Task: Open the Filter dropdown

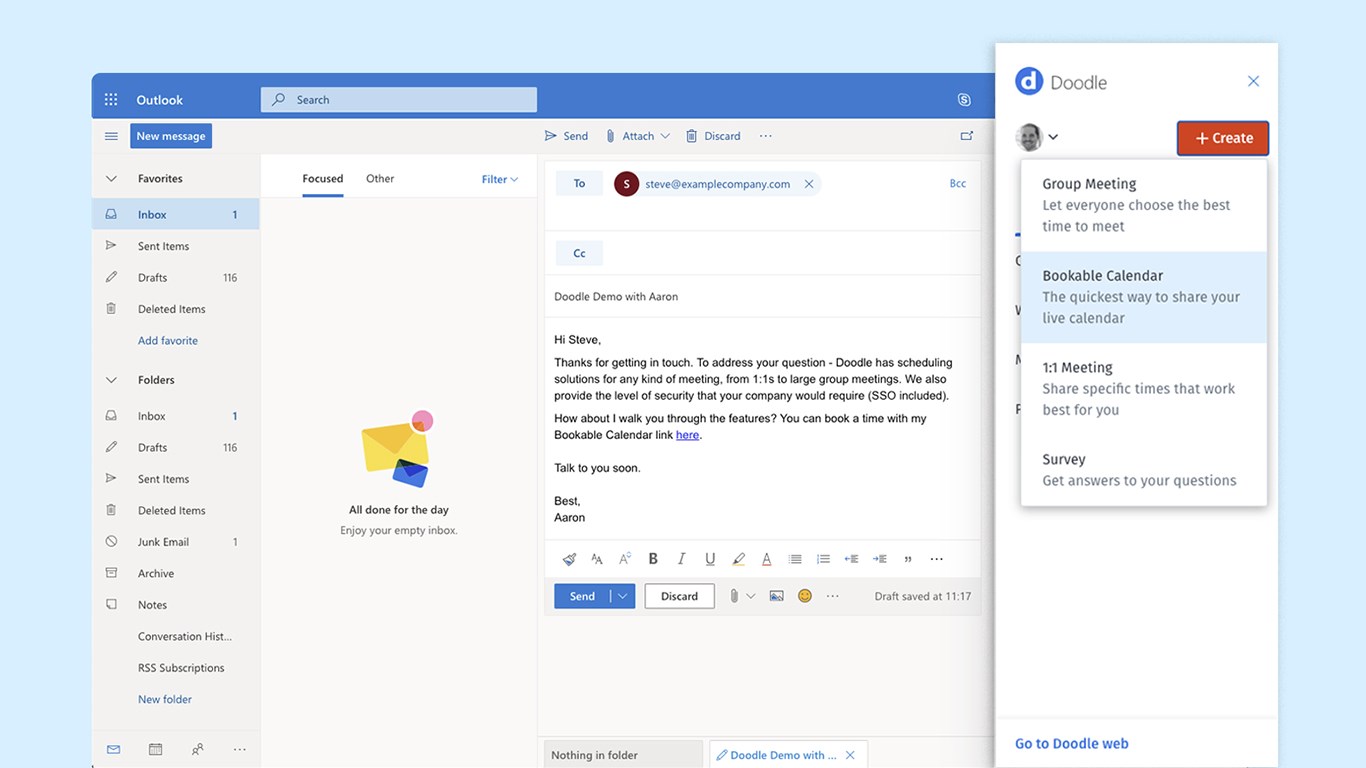Action: point(500,179)
